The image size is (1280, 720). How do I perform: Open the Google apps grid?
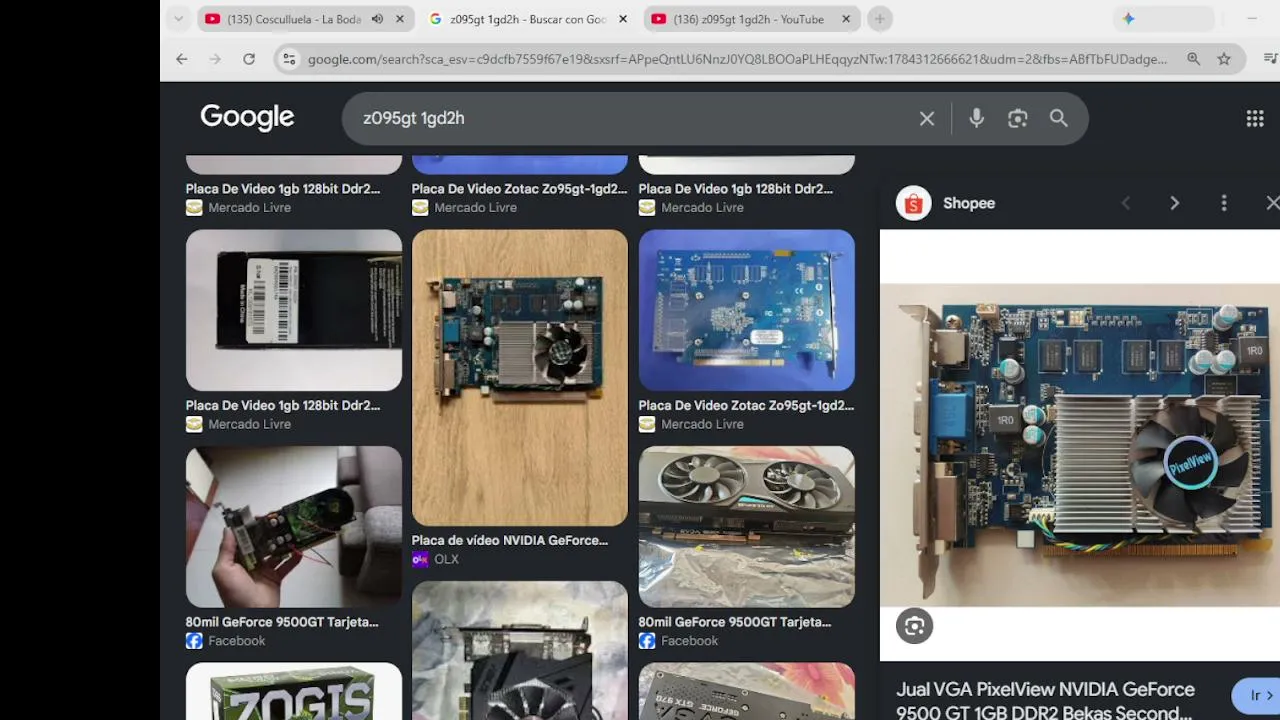(x=1255, y=119)
